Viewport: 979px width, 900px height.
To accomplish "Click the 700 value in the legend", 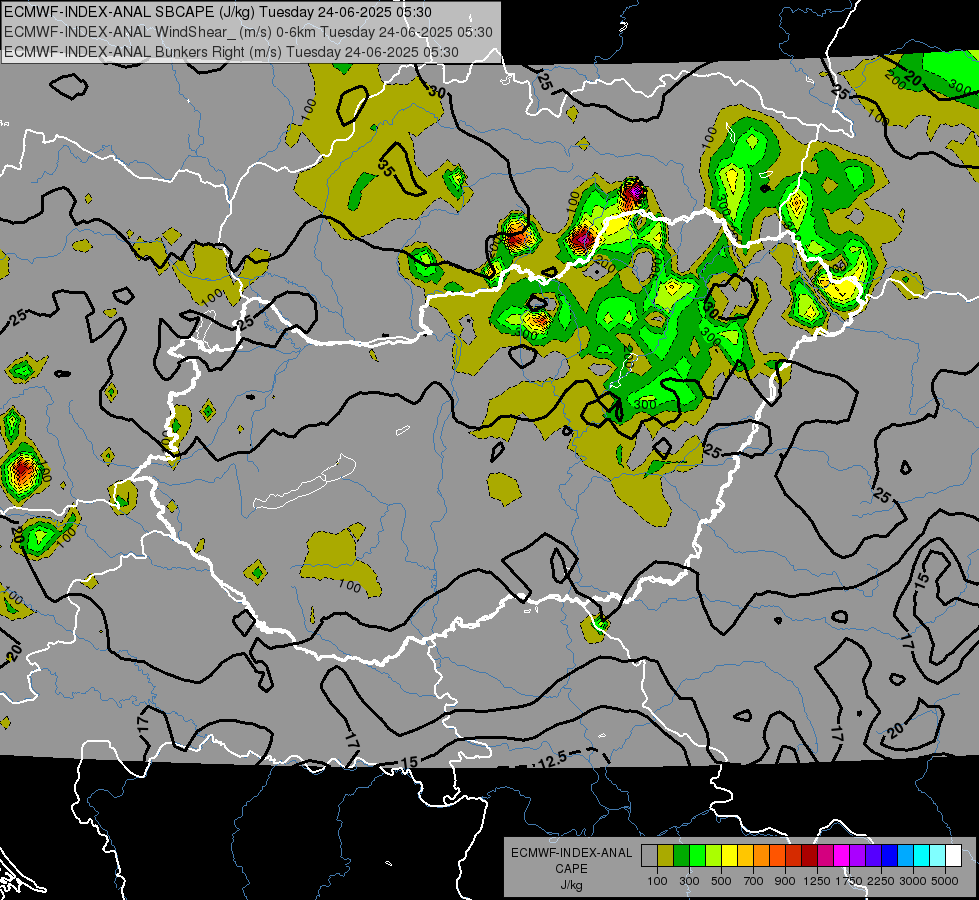I will 754,881.
